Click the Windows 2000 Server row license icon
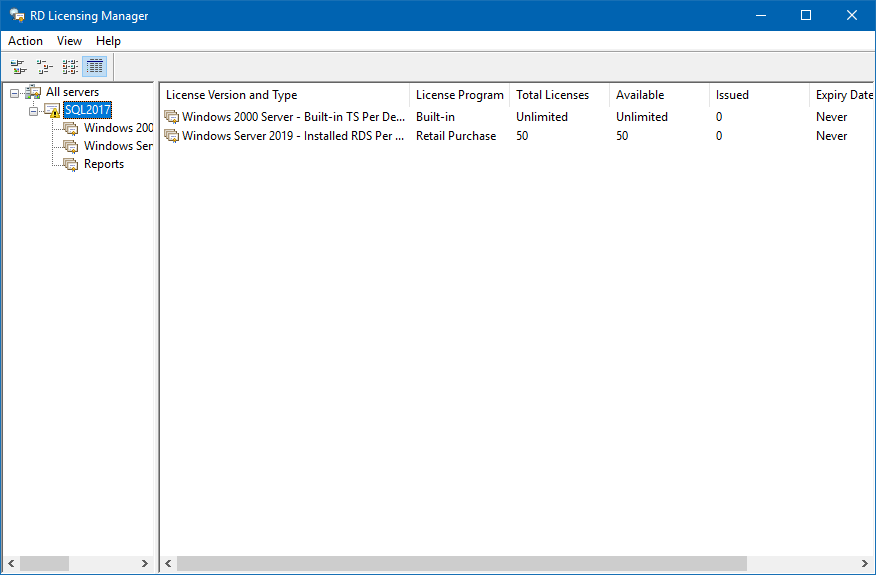This screenshot has width=876, height=575. [172, 117]
